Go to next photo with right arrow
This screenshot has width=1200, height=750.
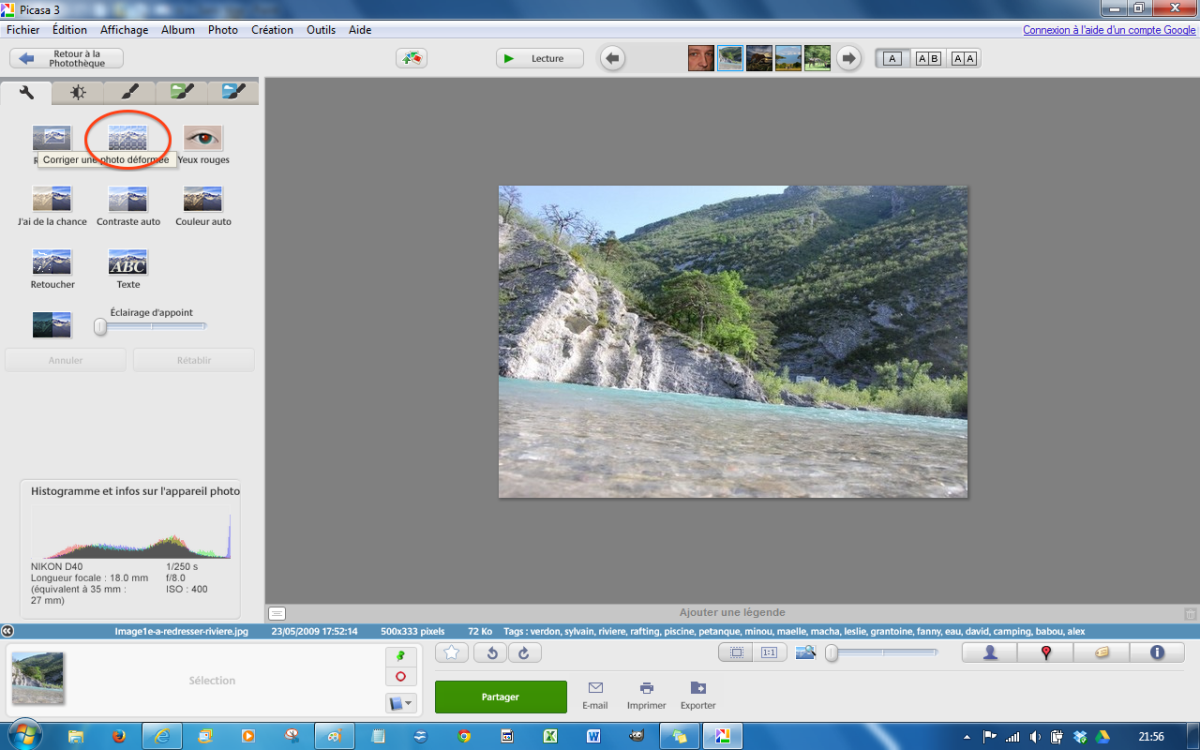[x=849, y=59]
